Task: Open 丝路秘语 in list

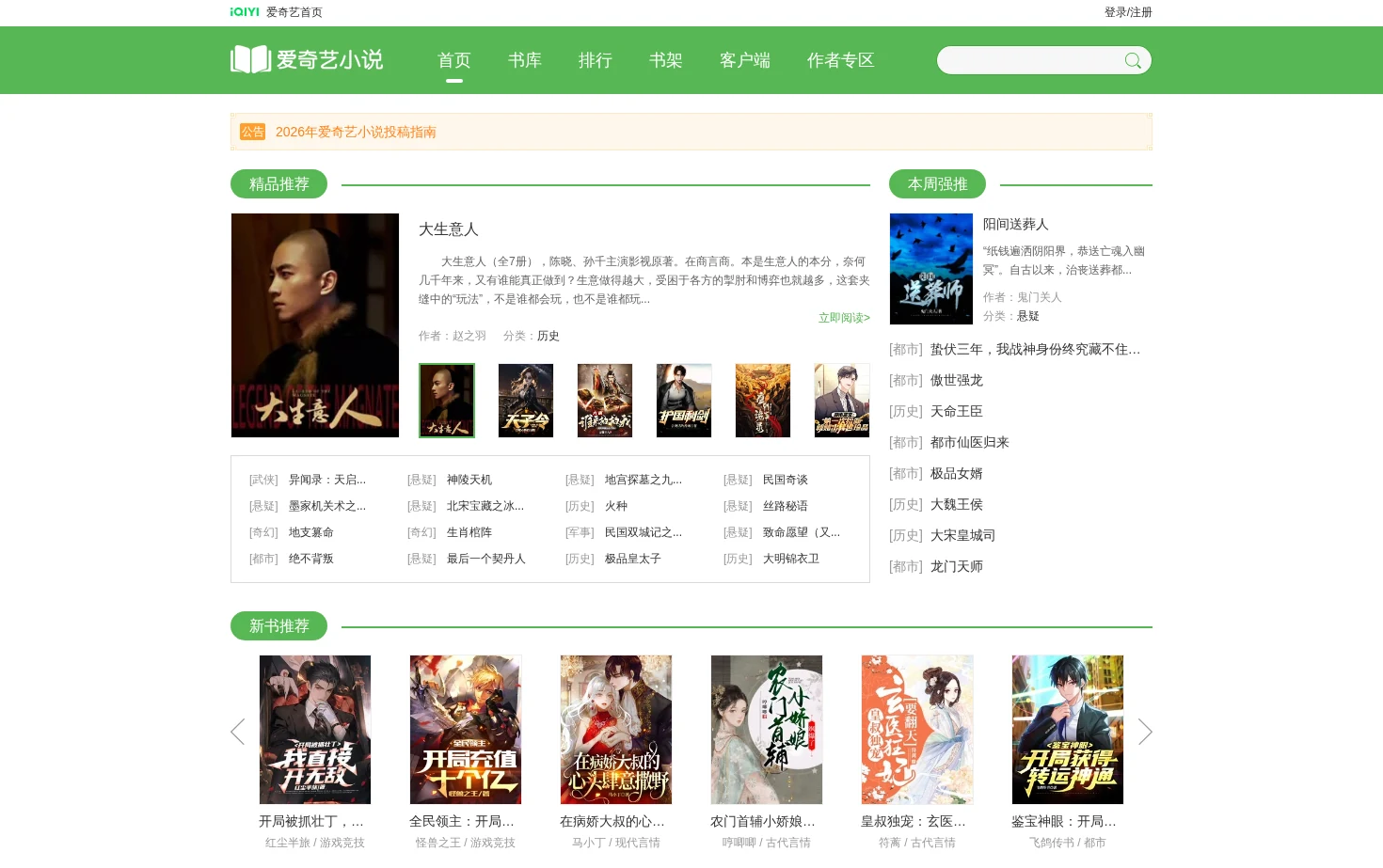Action: (x=786, y=506)
